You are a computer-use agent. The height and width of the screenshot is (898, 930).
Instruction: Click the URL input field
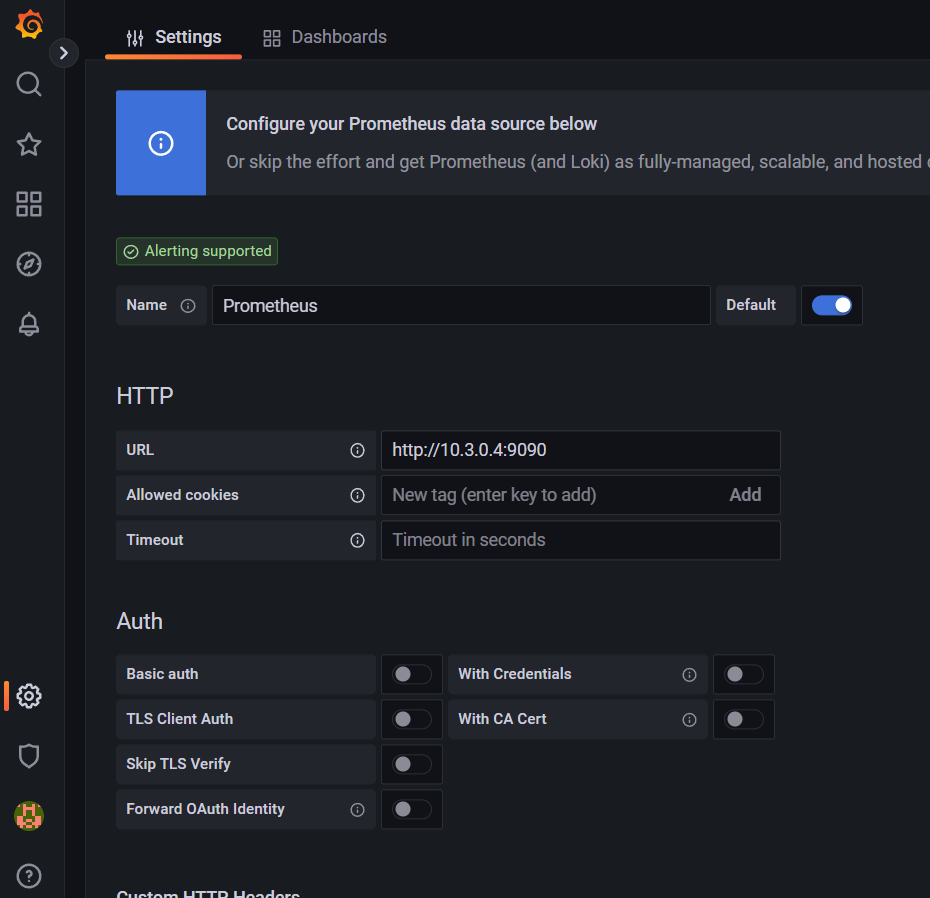click(x=580, y=450)
